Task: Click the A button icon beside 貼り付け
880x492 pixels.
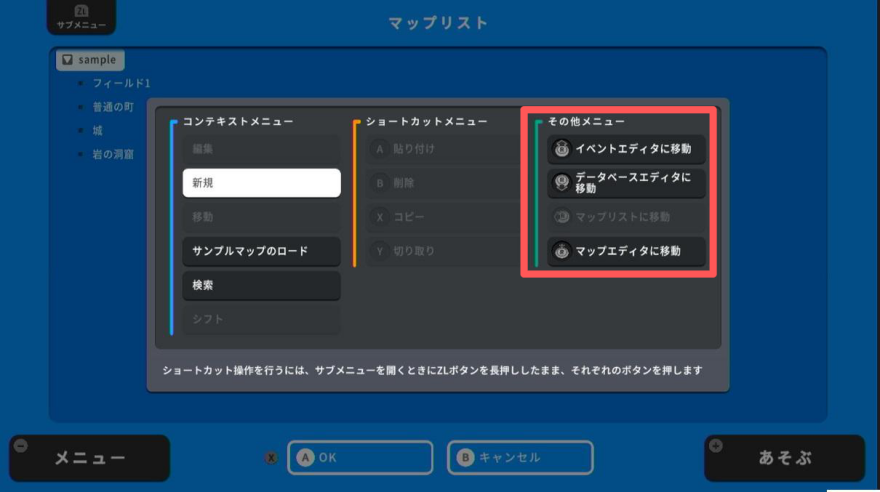Action: pyautogui.click(x=380, y=149)
